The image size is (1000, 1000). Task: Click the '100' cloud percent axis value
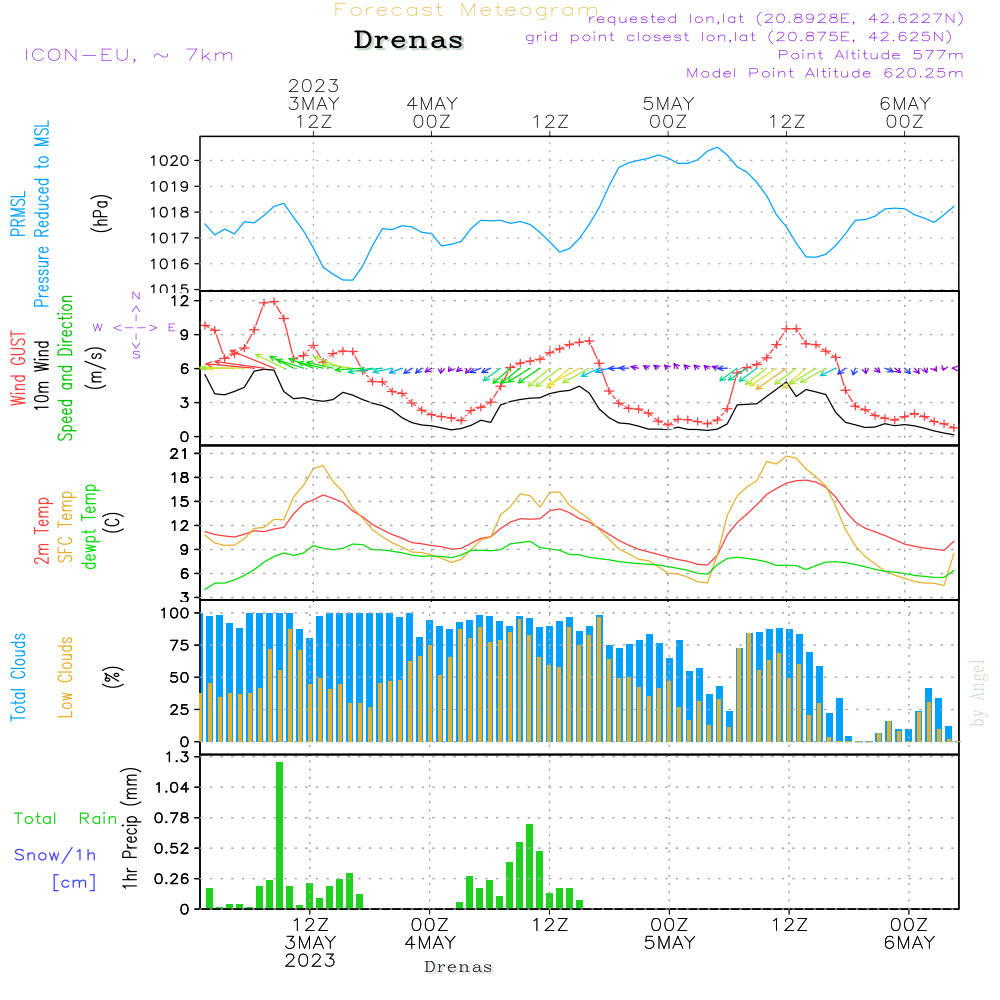tap(174, 614)
